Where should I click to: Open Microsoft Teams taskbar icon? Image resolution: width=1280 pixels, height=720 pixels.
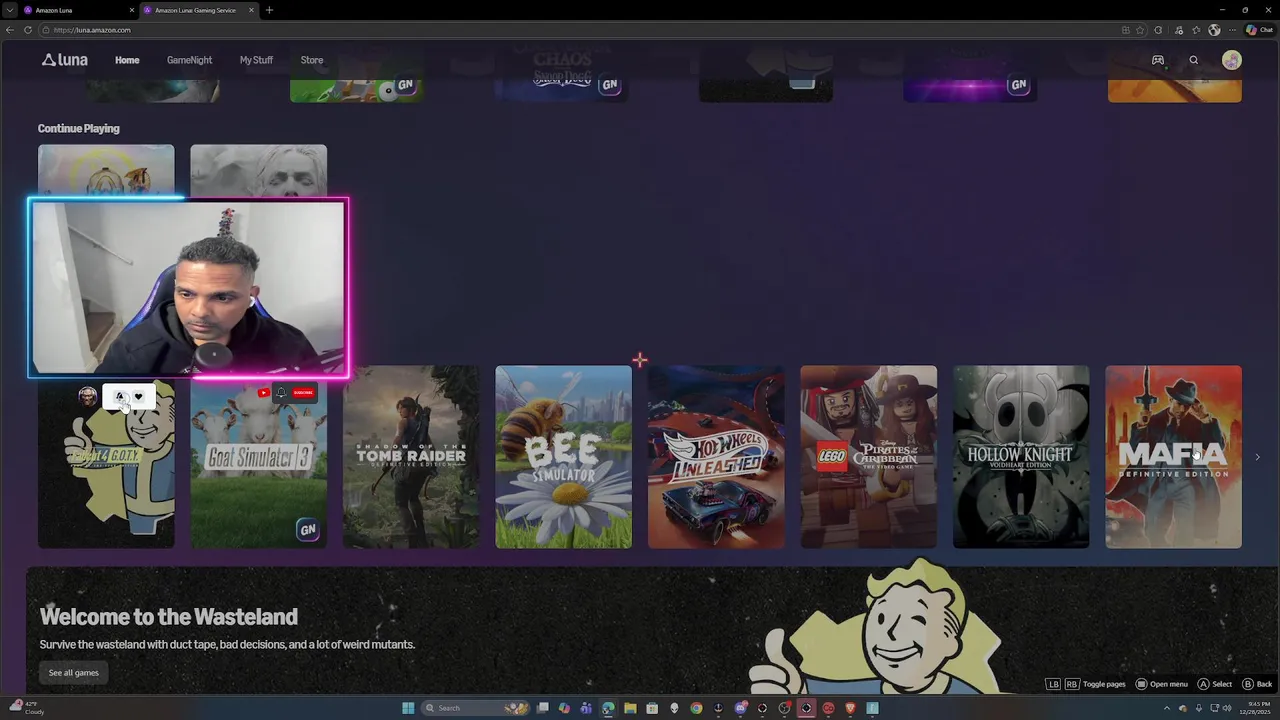(586, 708)
